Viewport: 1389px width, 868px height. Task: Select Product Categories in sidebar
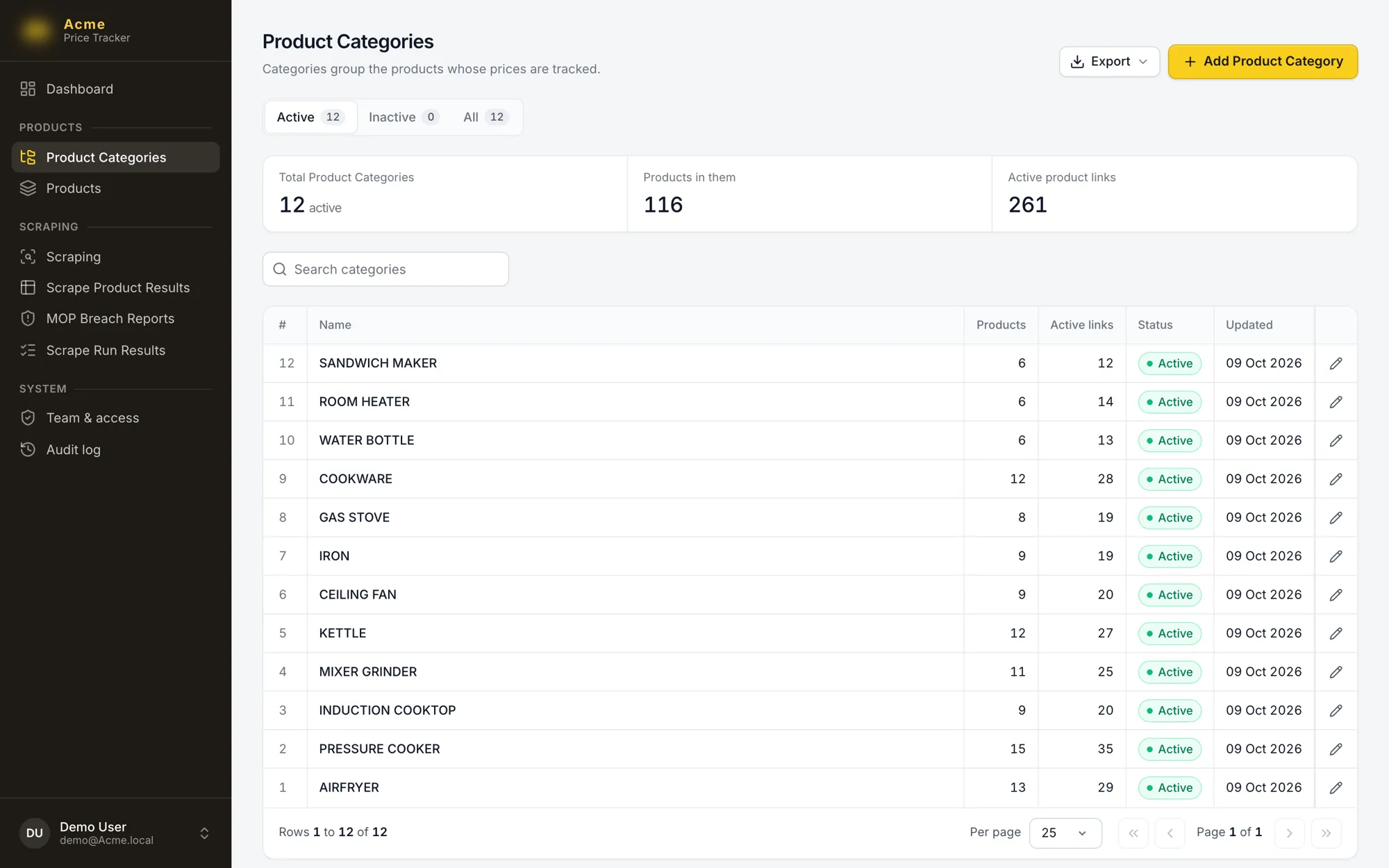(115, 158)
